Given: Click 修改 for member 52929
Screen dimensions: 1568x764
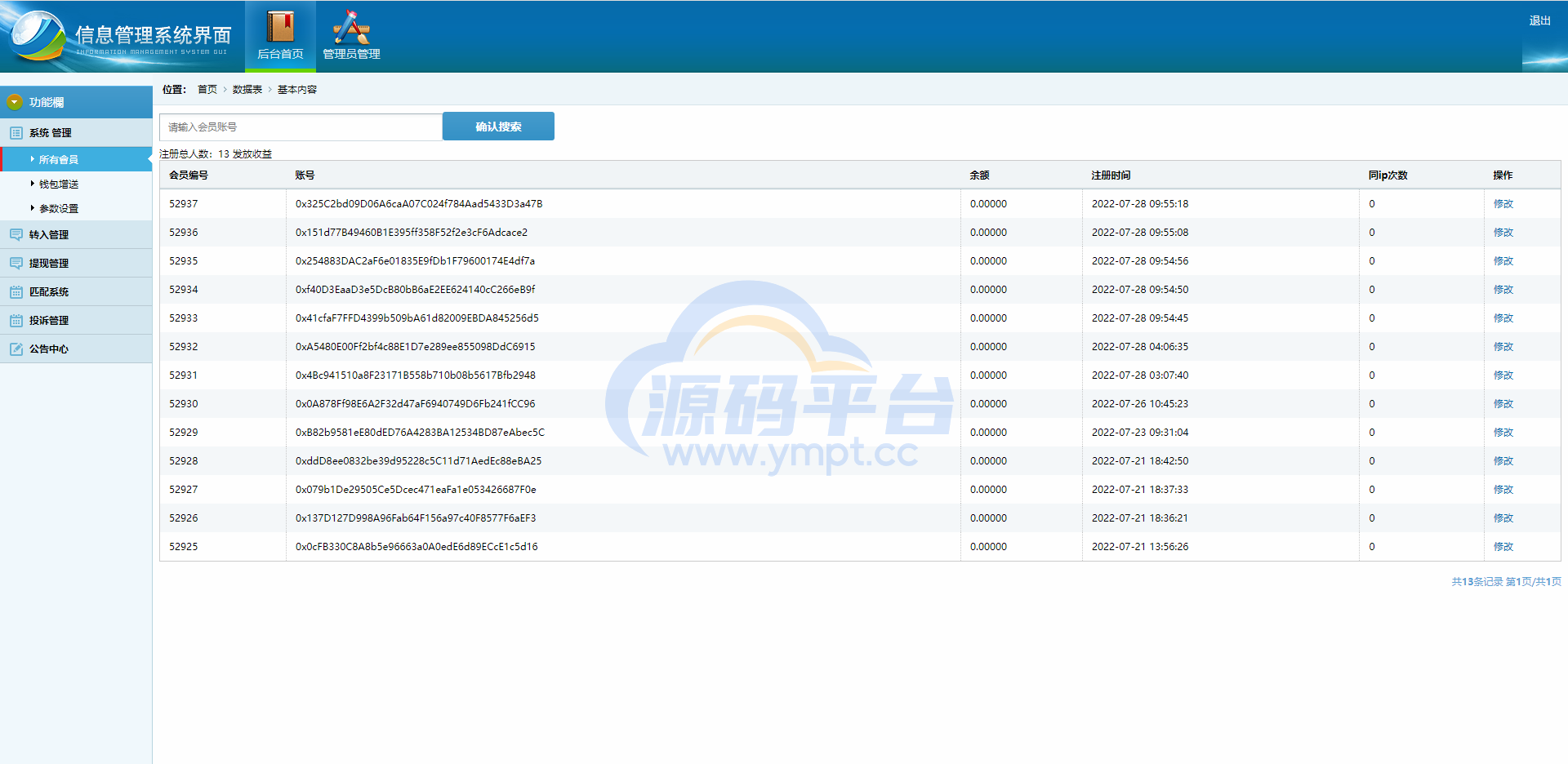Looking at the screenshot, I should [x=1503, y=433].
